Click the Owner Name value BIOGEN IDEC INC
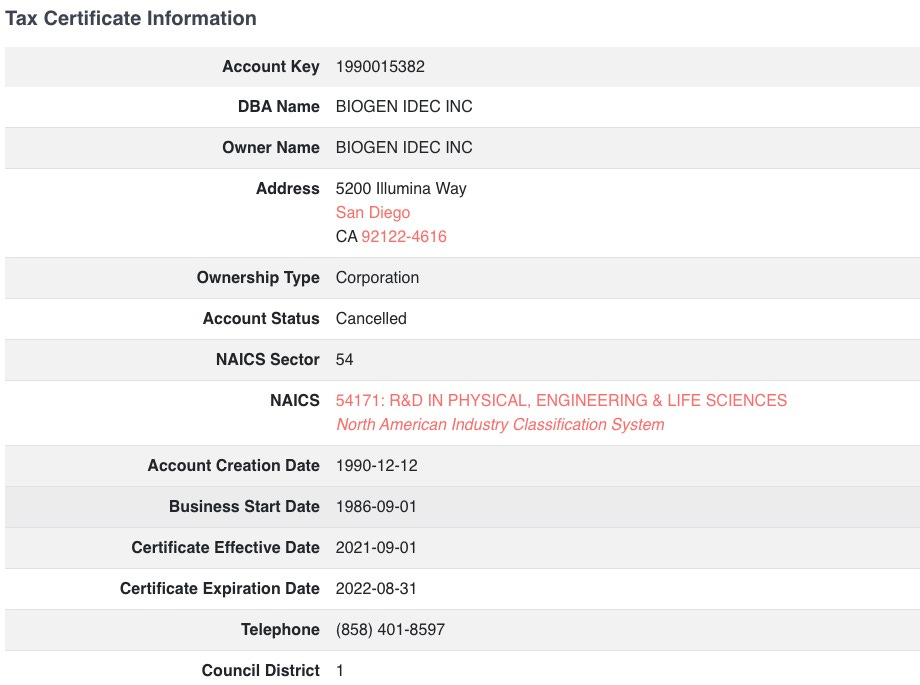 pyautogui.click(x=404, y=147)
